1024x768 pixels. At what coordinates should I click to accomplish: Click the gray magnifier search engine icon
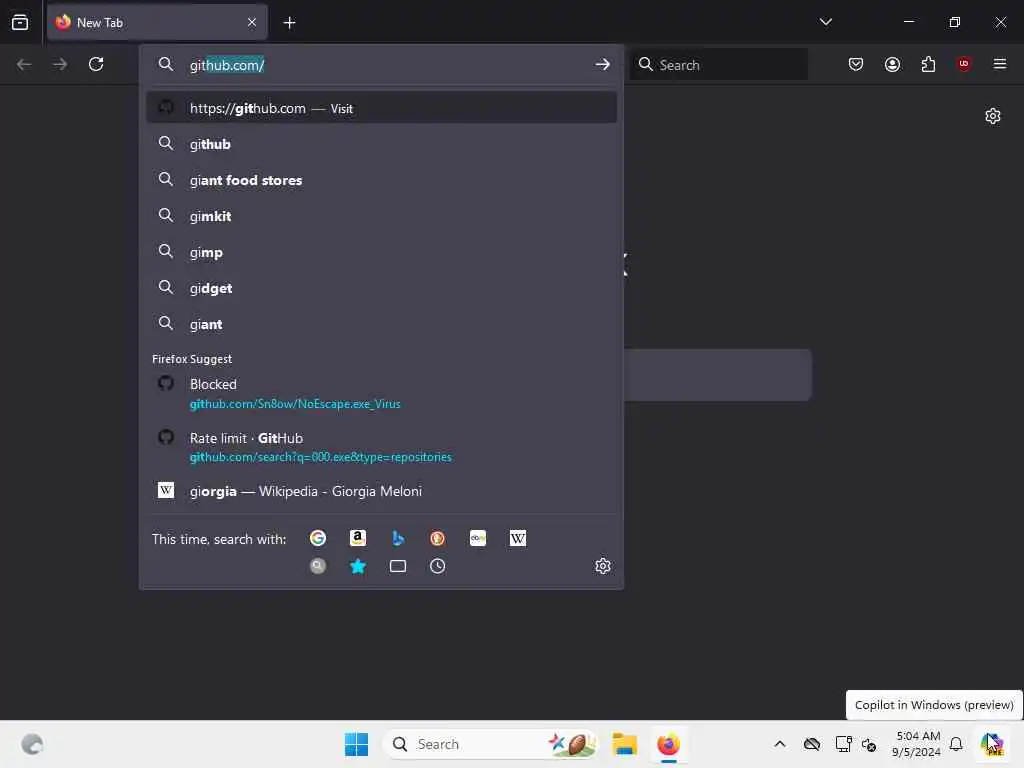(x=318, y=566)
